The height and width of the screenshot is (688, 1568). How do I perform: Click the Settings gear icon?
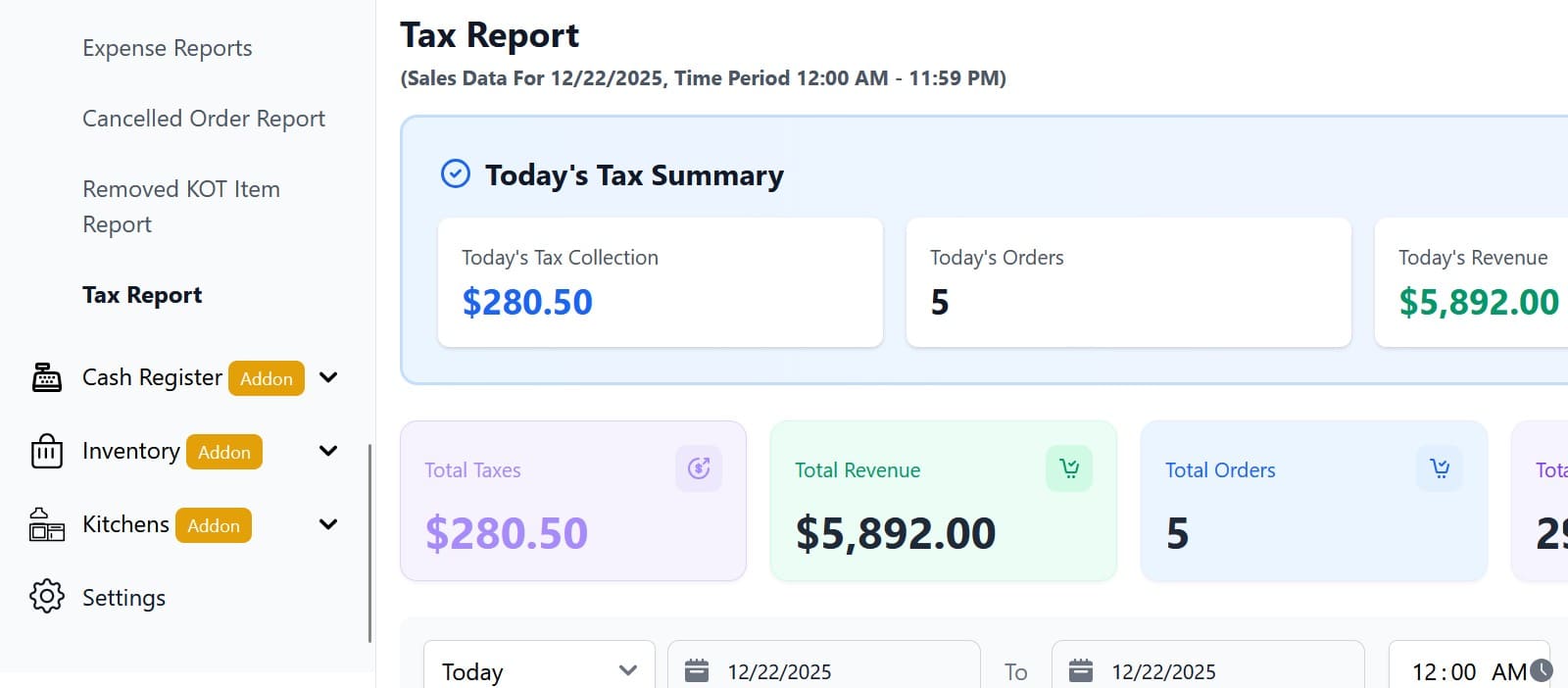[x=46, y=597]
